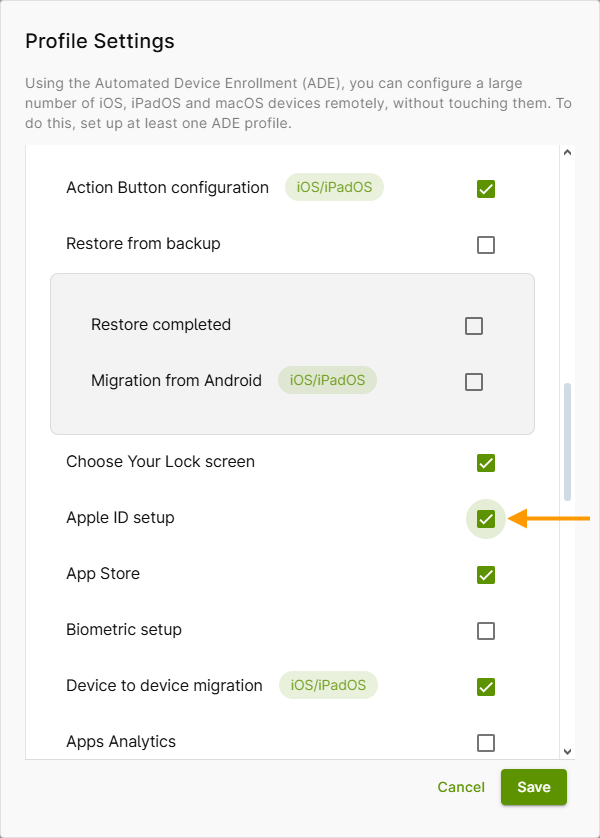Check the Restore completed option
This screenshot has height=838, width=600.
click(x=473, y=324)
